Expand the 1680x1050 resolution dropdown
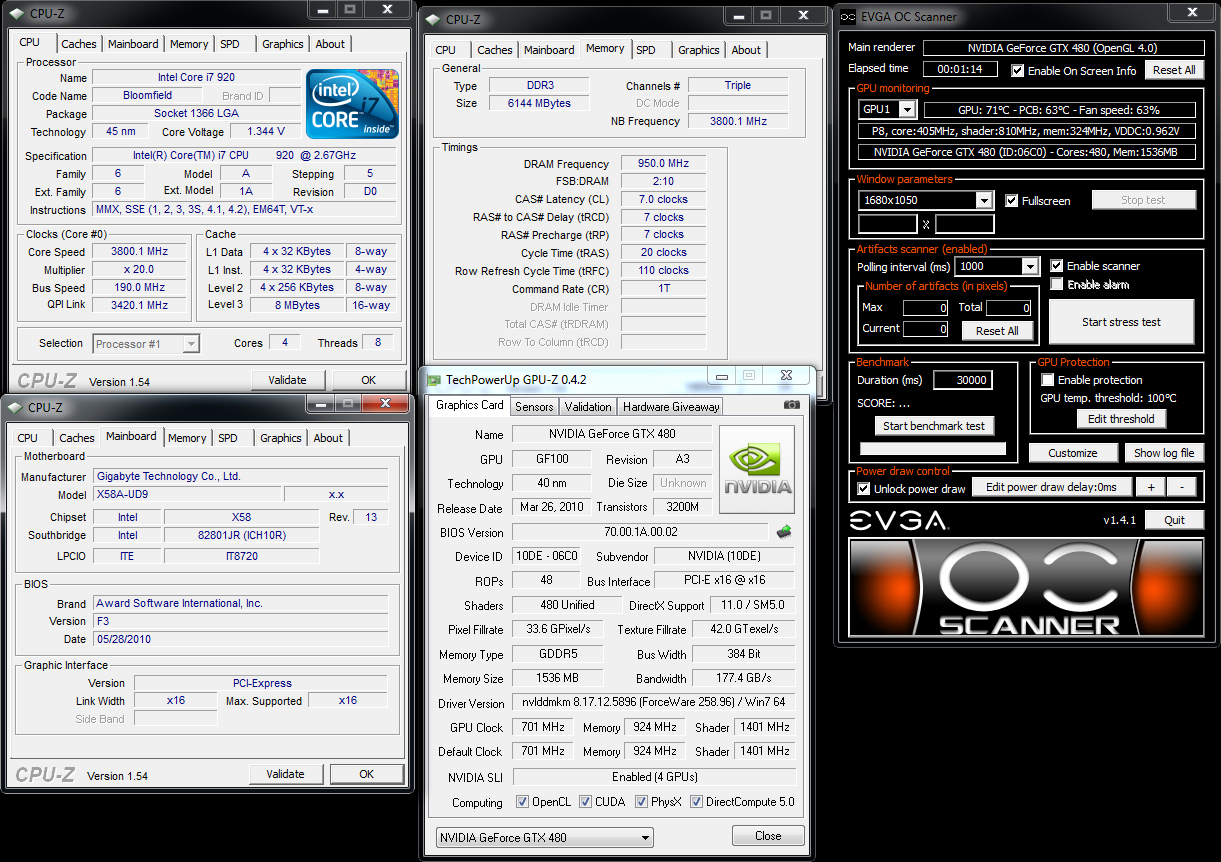 [984, 201]
